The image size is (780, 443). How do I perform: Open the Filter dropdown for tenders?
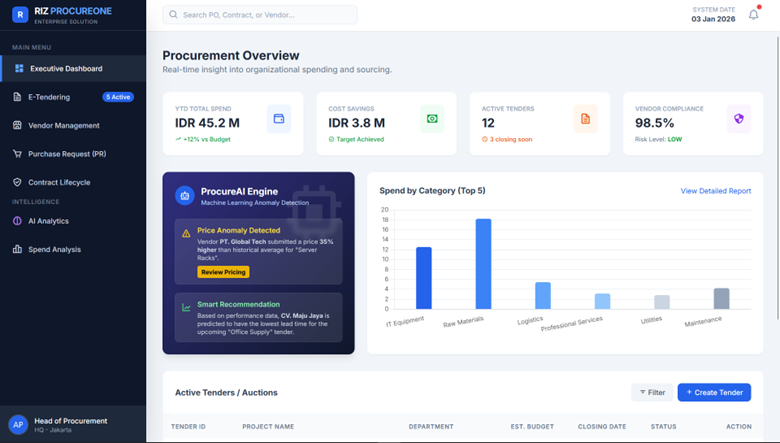(x=650, y=392)
